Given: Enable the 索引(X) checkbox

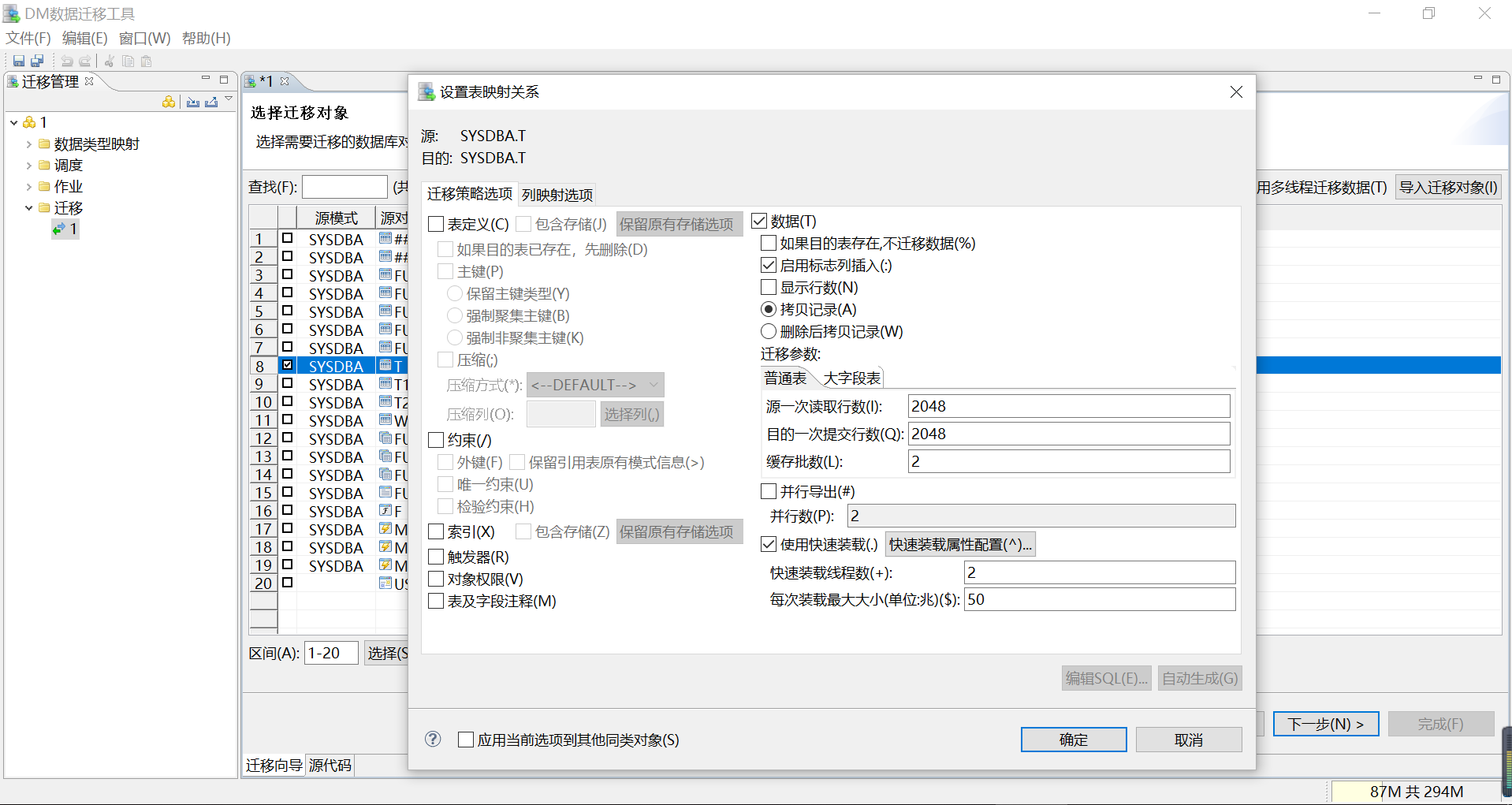Looking at the screenshot, I should click(x=436, y=531).
